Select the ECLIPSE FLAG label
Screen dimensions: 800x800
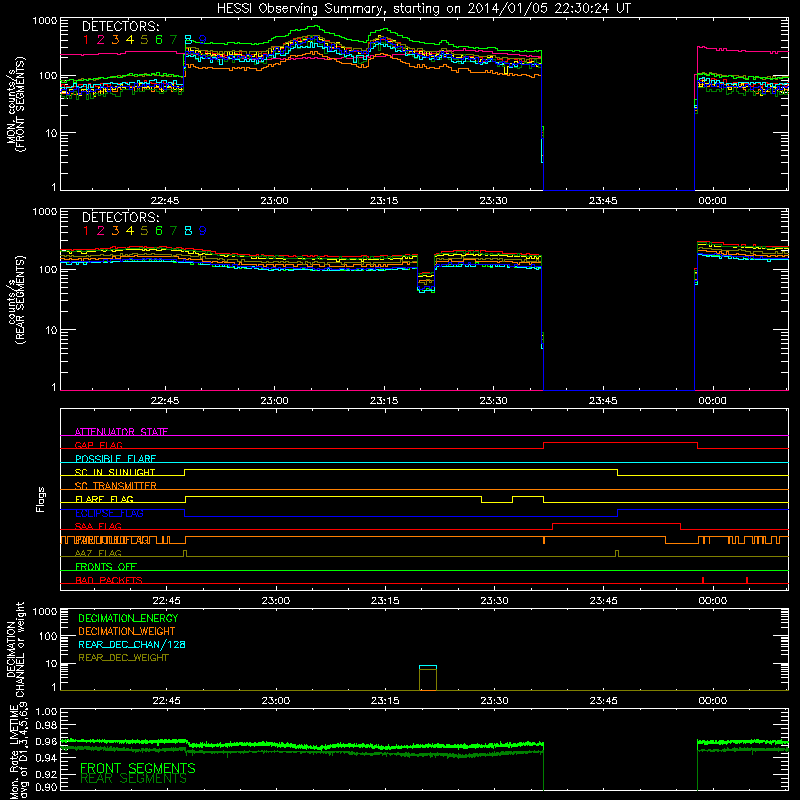point(109,513)
